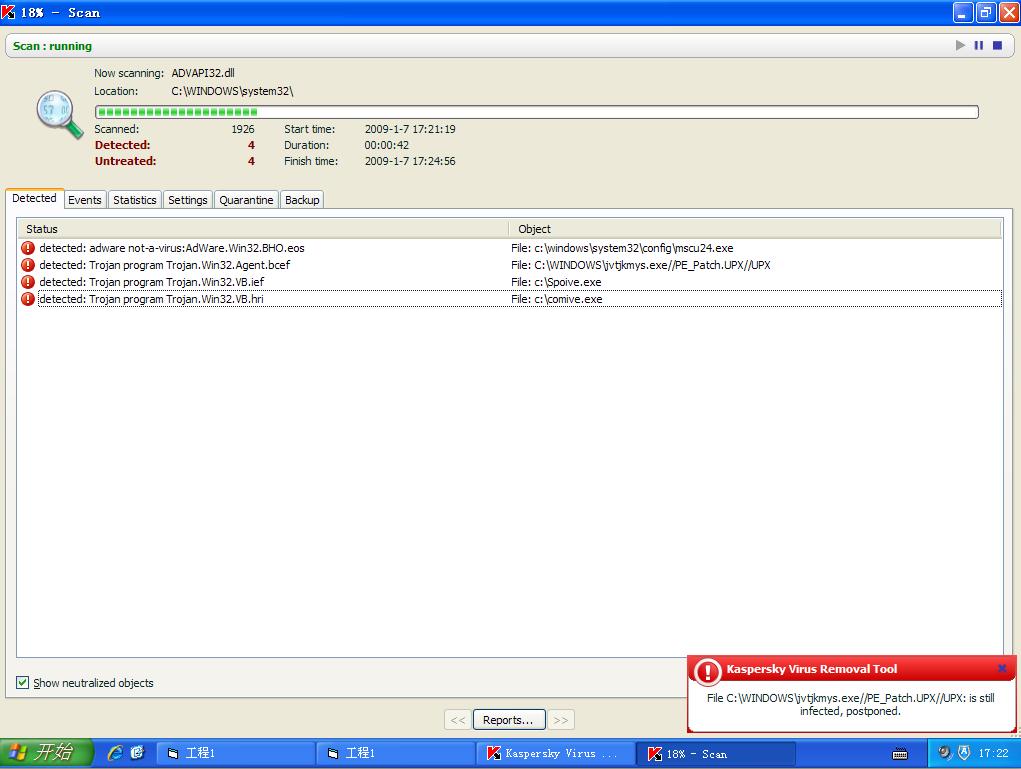Select the AdWare.Win32.BHO.eos detection row
Screen dimensions: 1021x769
510,248
